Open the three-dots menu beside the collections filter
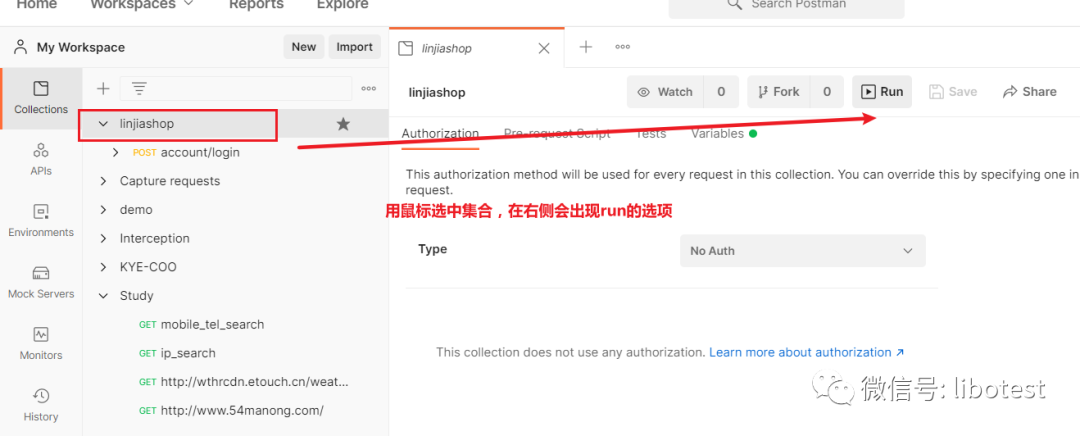The width and height of the screenshot is (1080, 436). pyautogui.click(x=368, y=88)
